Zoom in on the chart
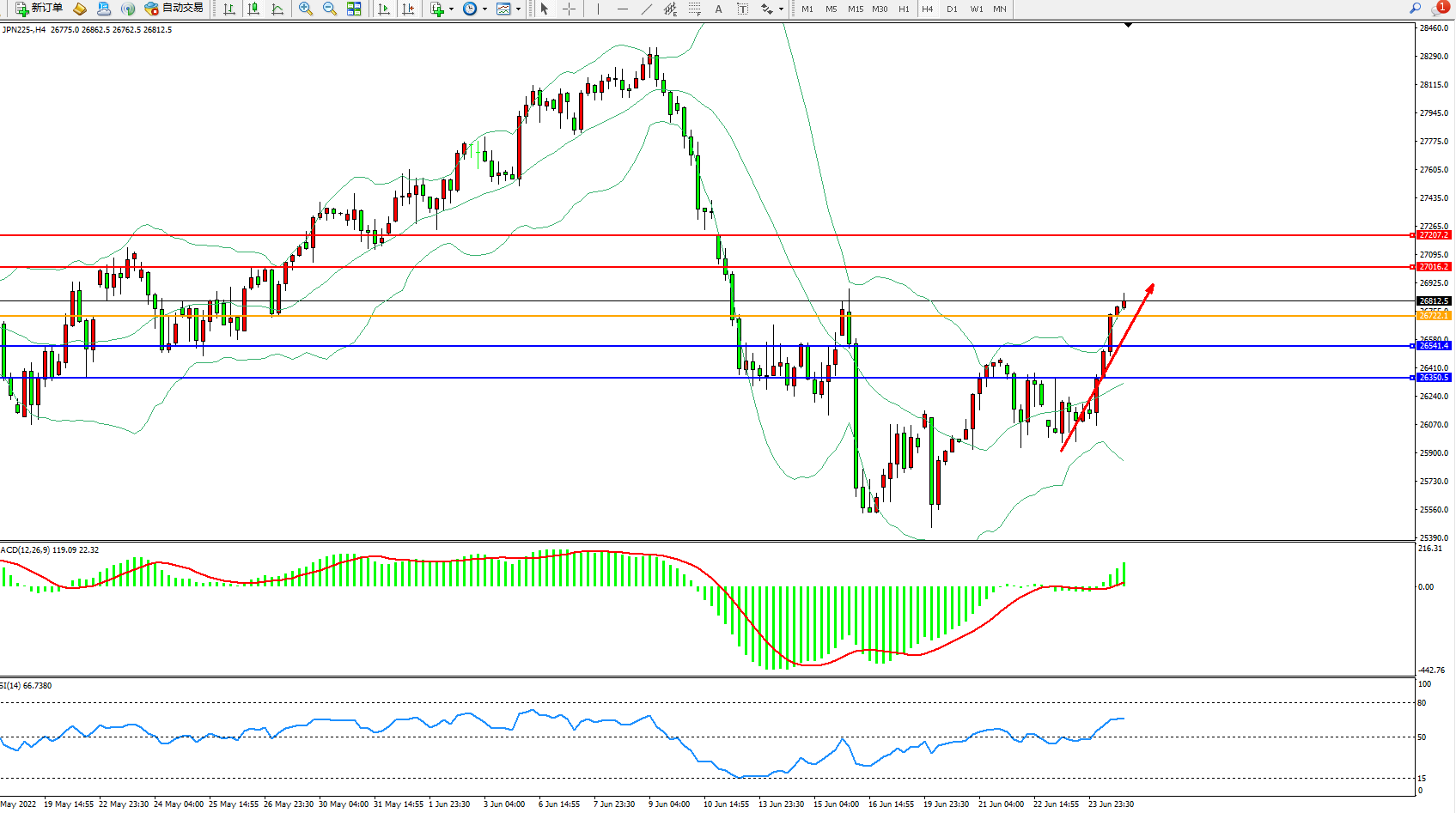1456x813 pixels. click(305, 9)
